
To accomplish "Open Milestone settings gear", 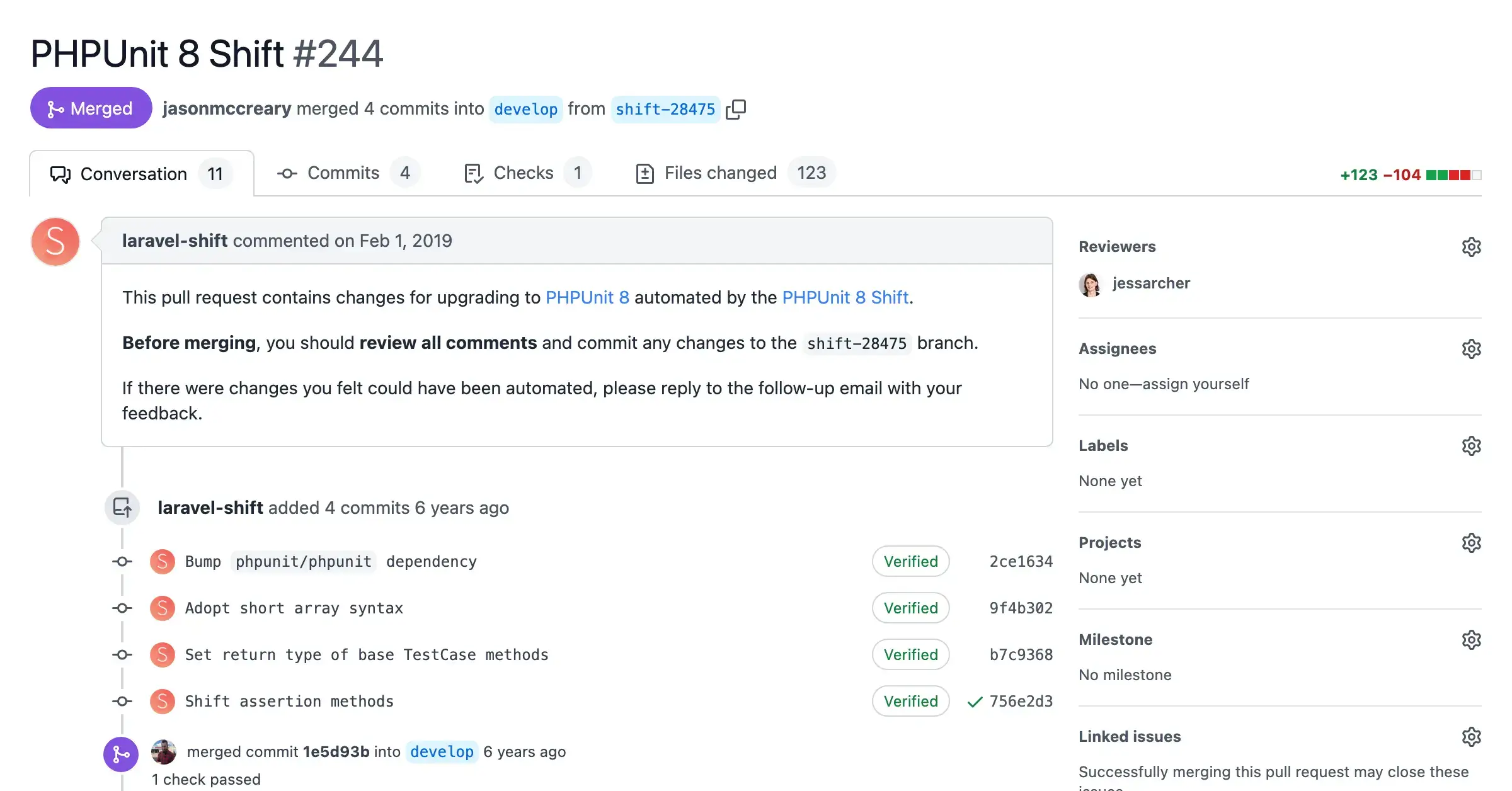I will 1472,640.
